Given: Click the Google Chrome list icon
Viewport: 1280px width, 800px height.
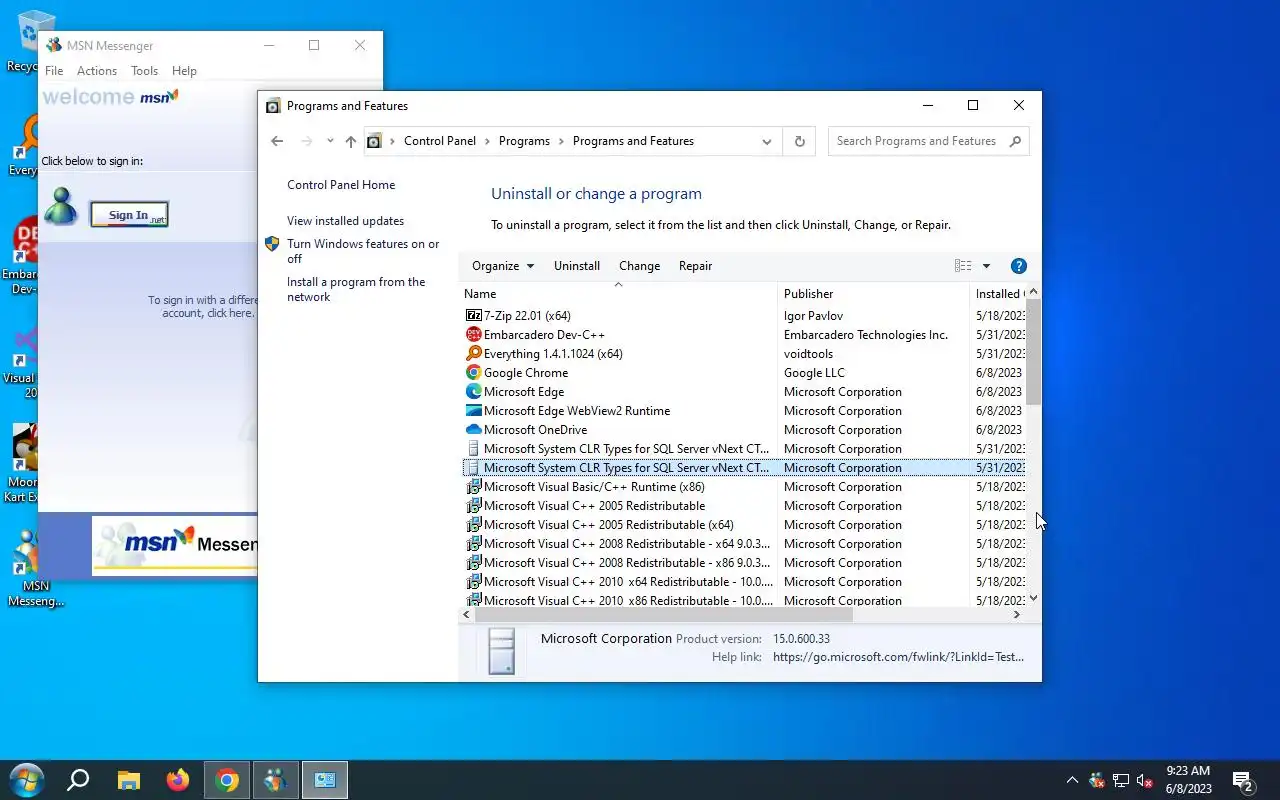Looking at the screenshot, I should coord(474,373).
